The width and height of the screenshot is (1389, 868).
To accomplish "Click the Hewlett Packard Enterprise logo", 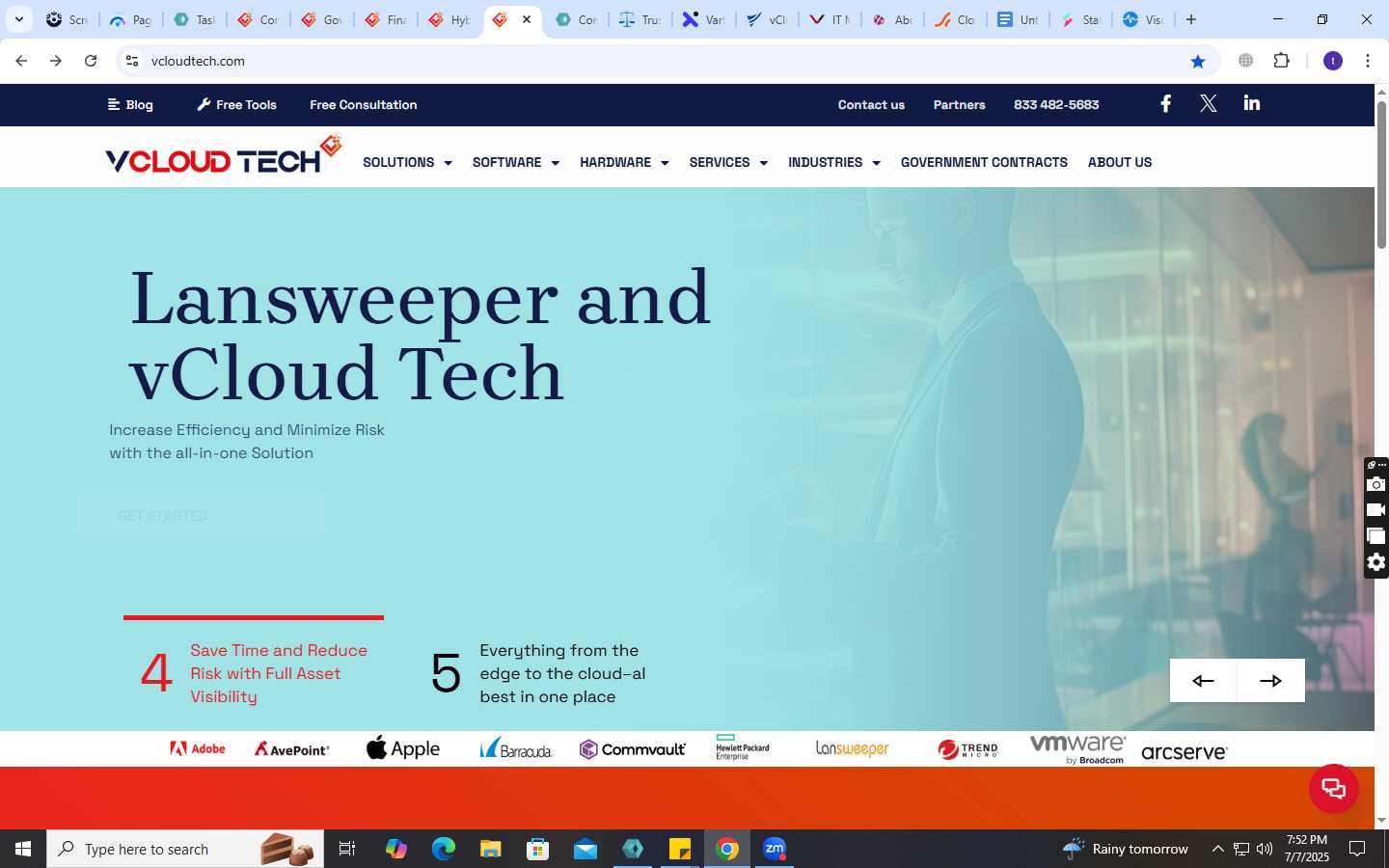I will coord(743,747).
